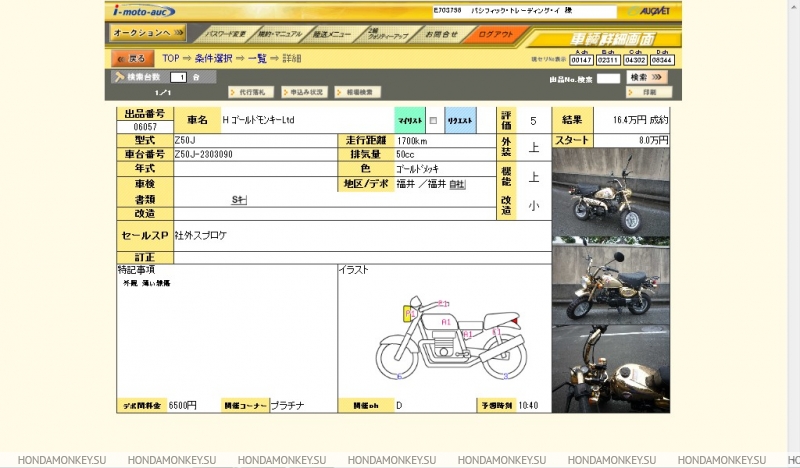Screen dimensions: 800x468
Task: Click the リクエスト blue button
Action: 460,120
